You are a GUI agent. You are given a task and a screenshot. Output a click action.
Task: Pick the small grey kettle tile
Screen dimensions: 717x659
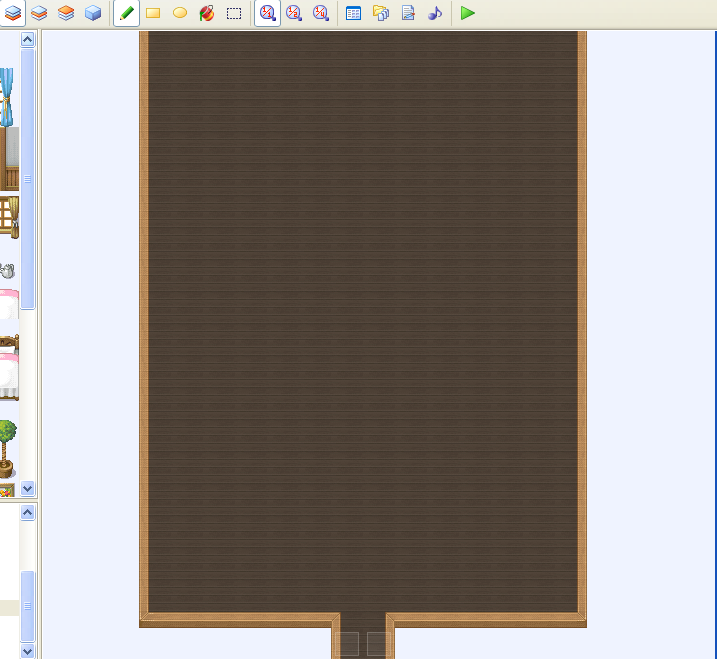(x=7, y=271)
